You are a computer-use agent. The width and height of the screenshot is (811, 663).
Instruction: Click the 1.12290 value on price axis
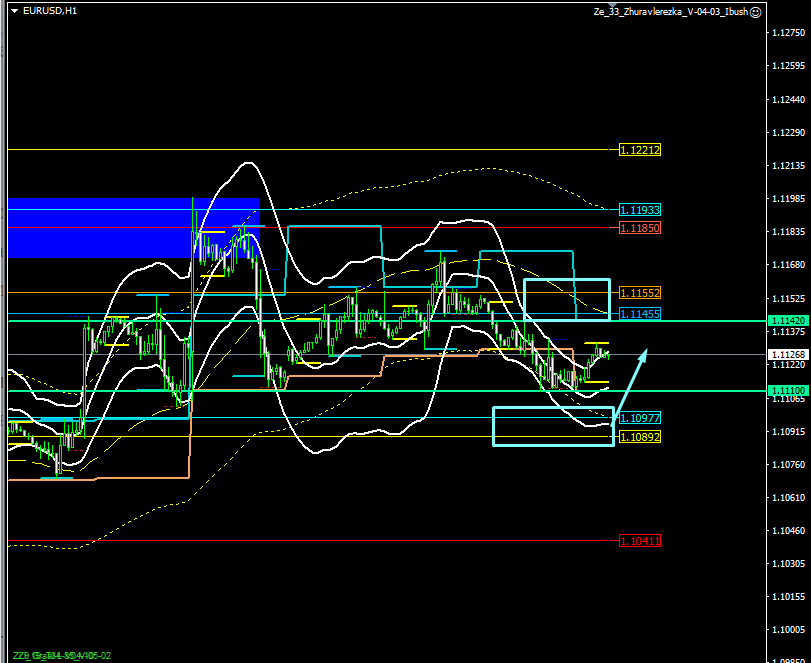pos(789,132)
